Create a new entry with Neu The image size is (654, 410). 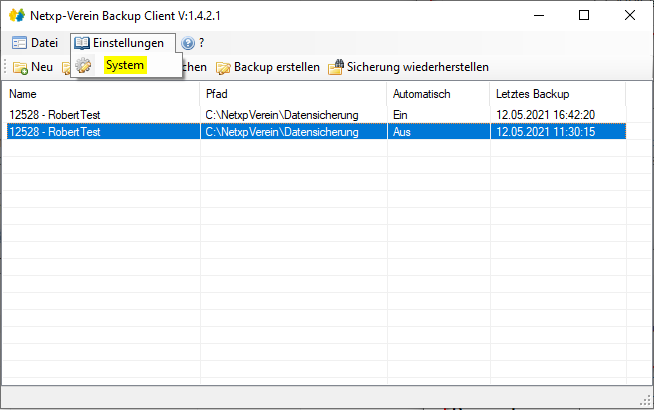pos(33,67)
